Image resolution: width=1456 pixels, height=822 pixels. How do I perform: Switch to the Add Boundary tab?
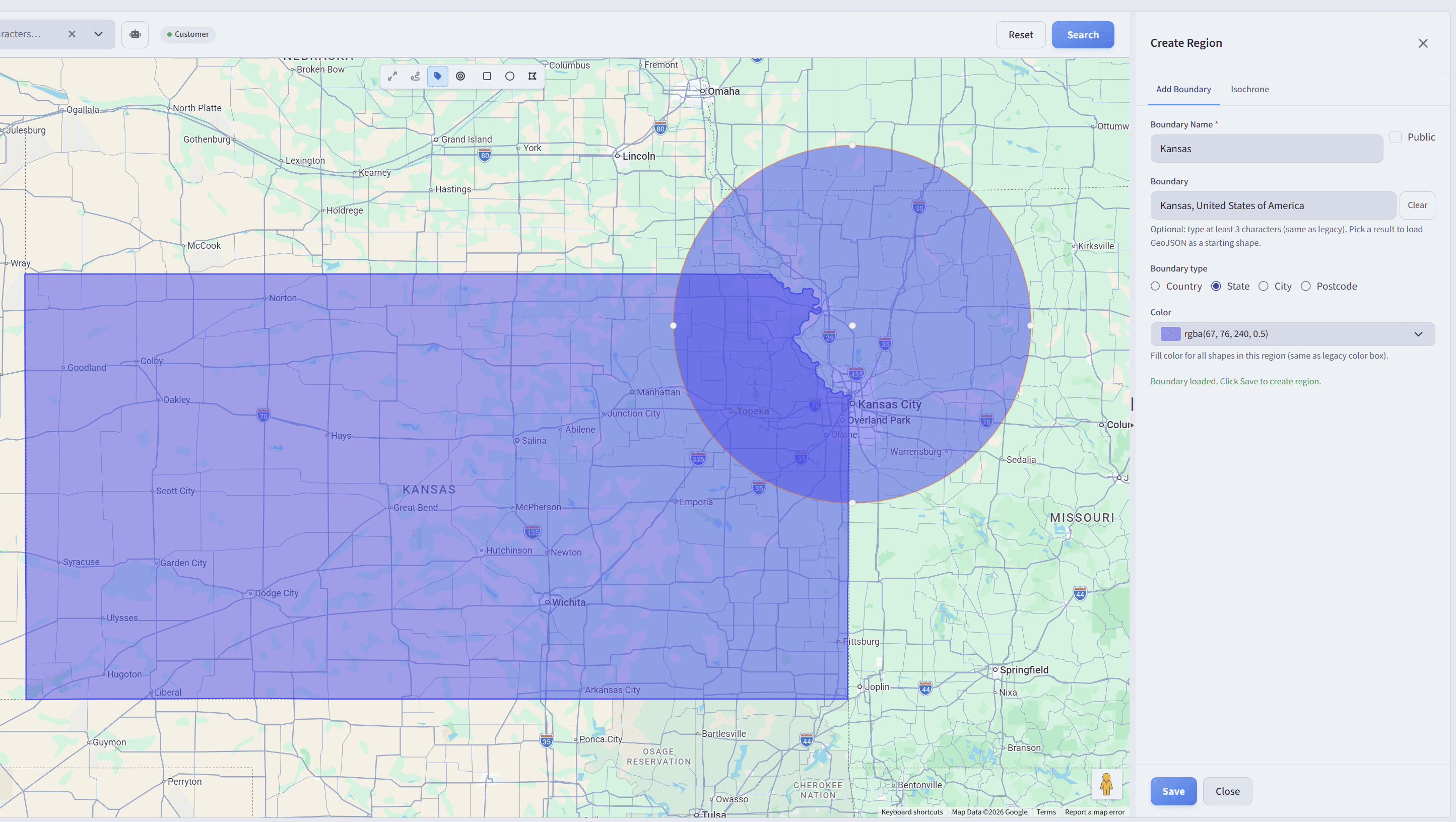(1183, 89)
